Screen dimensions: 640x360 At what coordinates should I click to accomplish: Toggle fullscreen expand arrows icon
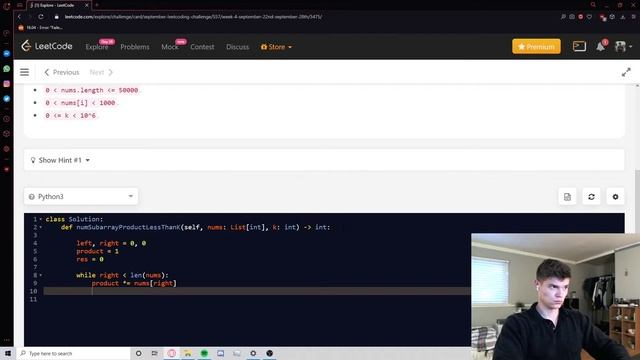626,72
